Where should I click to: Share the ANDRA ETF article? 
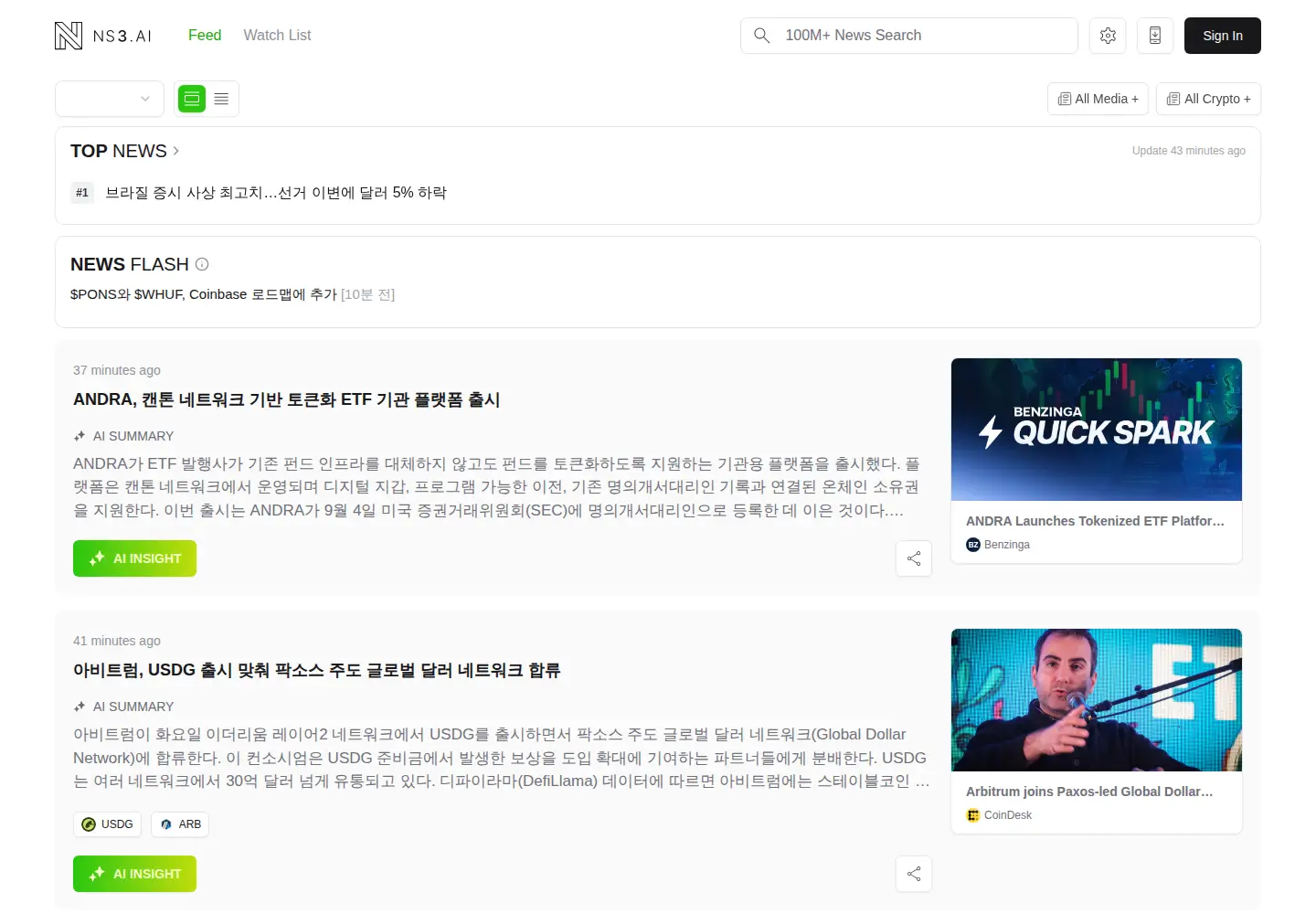pyautogui.click(x=914, y=558)
